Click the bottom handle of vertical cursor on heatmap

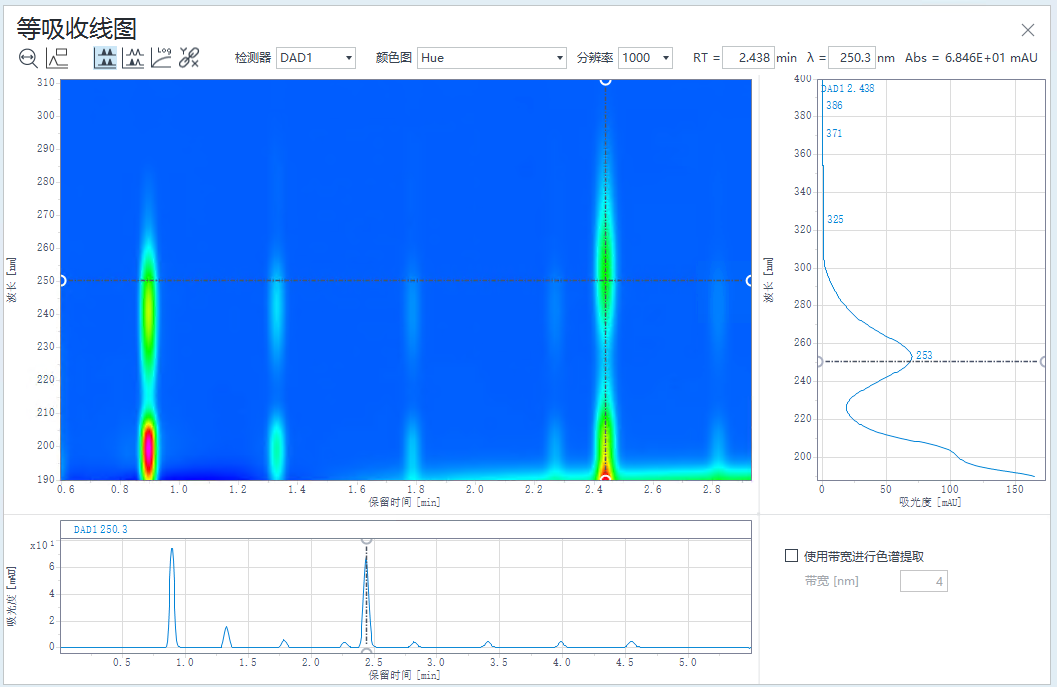point(605,479)
